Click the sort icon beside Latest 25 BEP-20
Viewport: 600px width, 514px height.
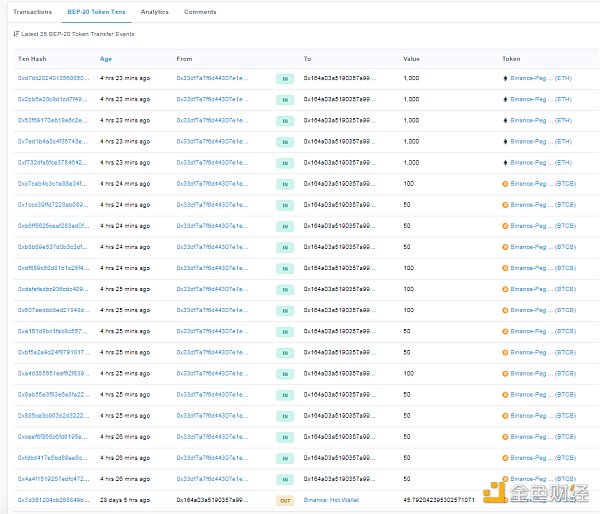15,34
